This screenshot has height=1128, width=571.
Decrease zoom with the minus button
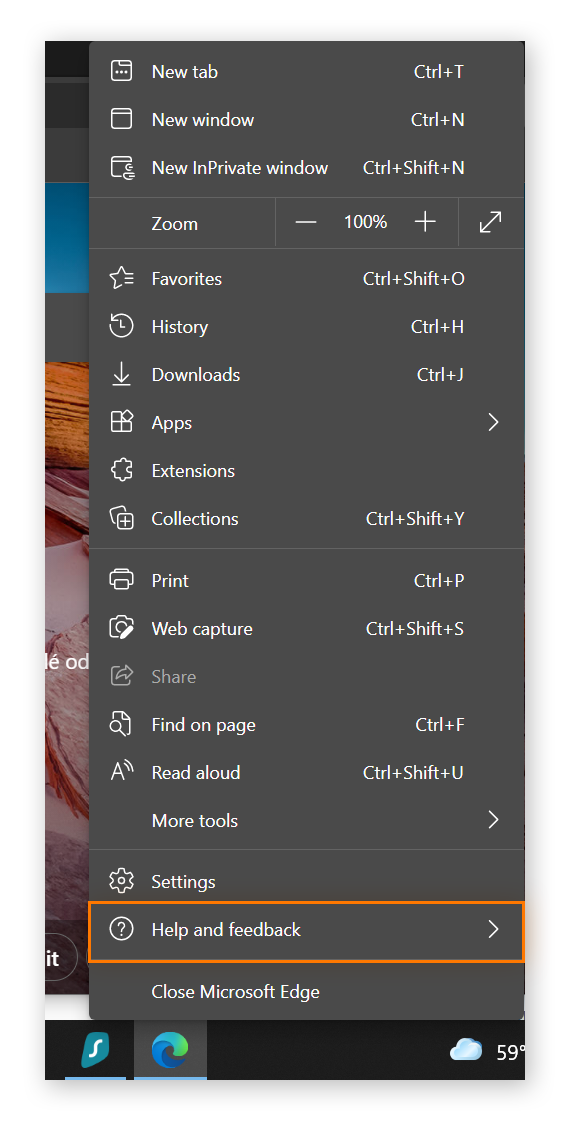[306, 222]
